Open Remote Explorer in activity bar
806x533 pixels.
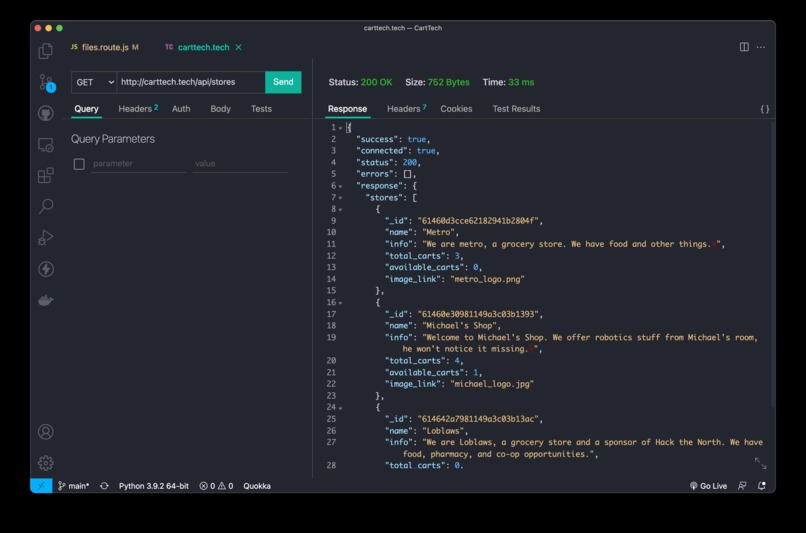(46, 145)
